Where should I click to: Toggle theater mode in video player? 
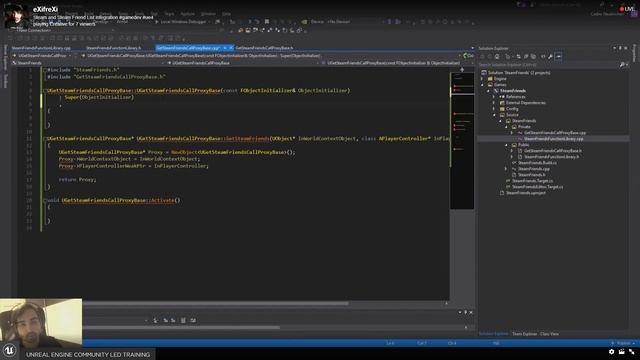pyautogui.click(x=621, y=351)
